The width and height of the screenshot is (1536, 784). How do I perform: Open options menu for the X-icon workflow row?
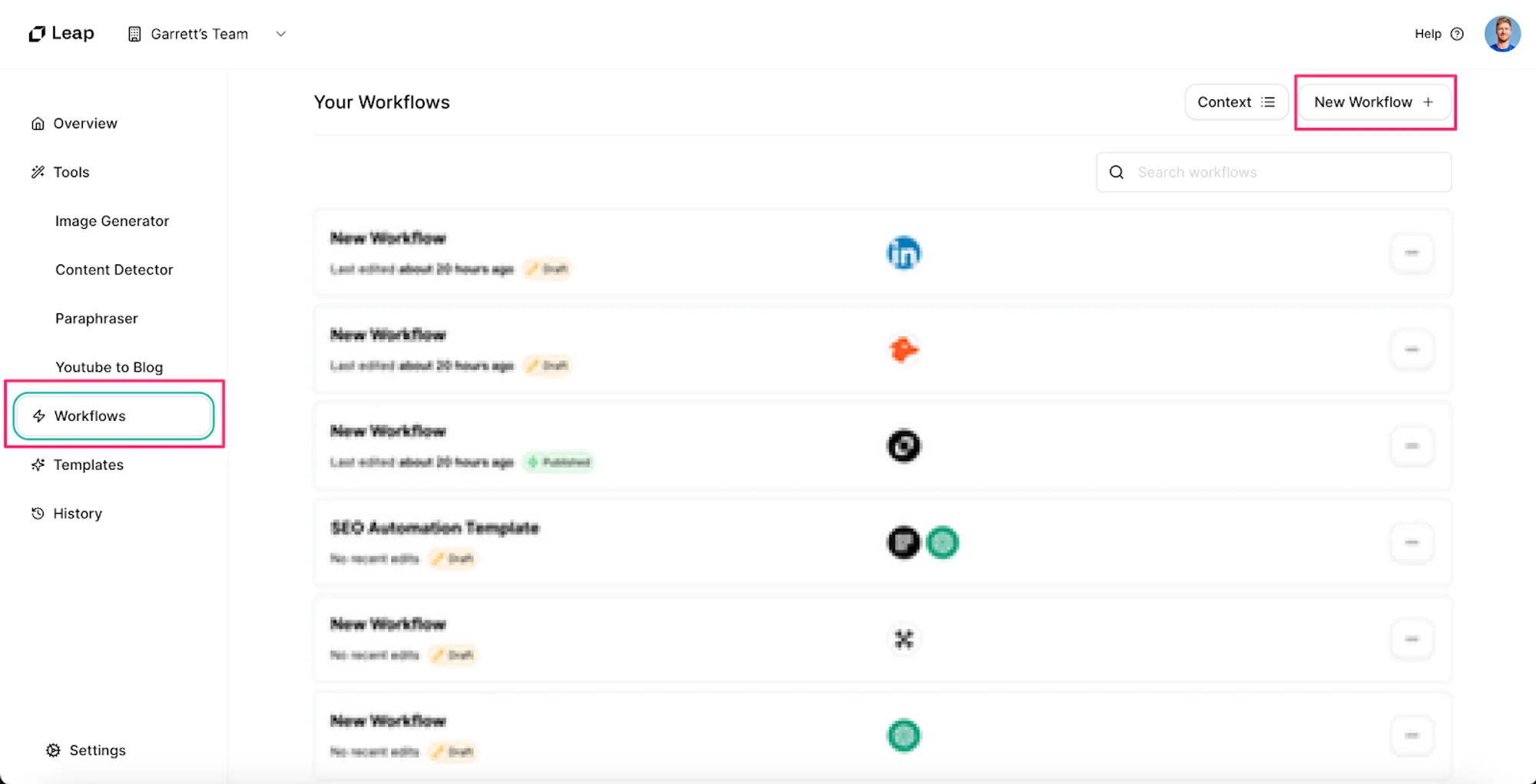(x=1412, y=639)
